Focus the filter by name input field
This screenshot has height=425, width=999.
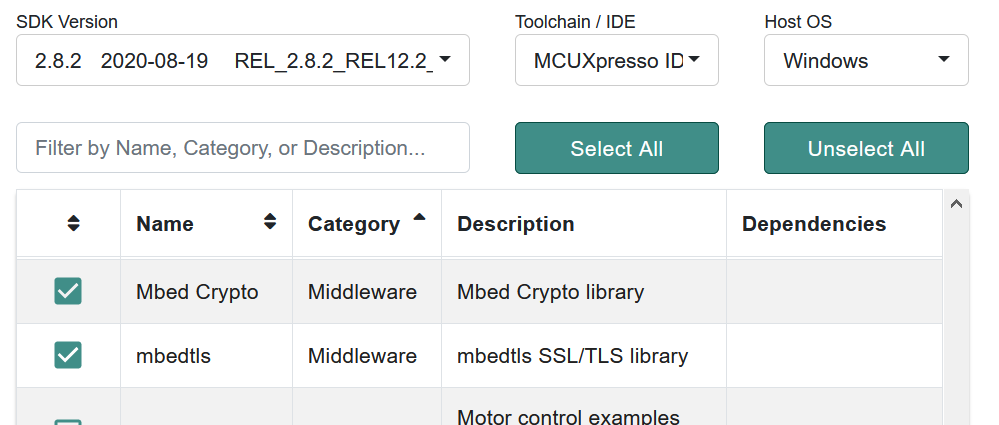[x=243, y=148]
